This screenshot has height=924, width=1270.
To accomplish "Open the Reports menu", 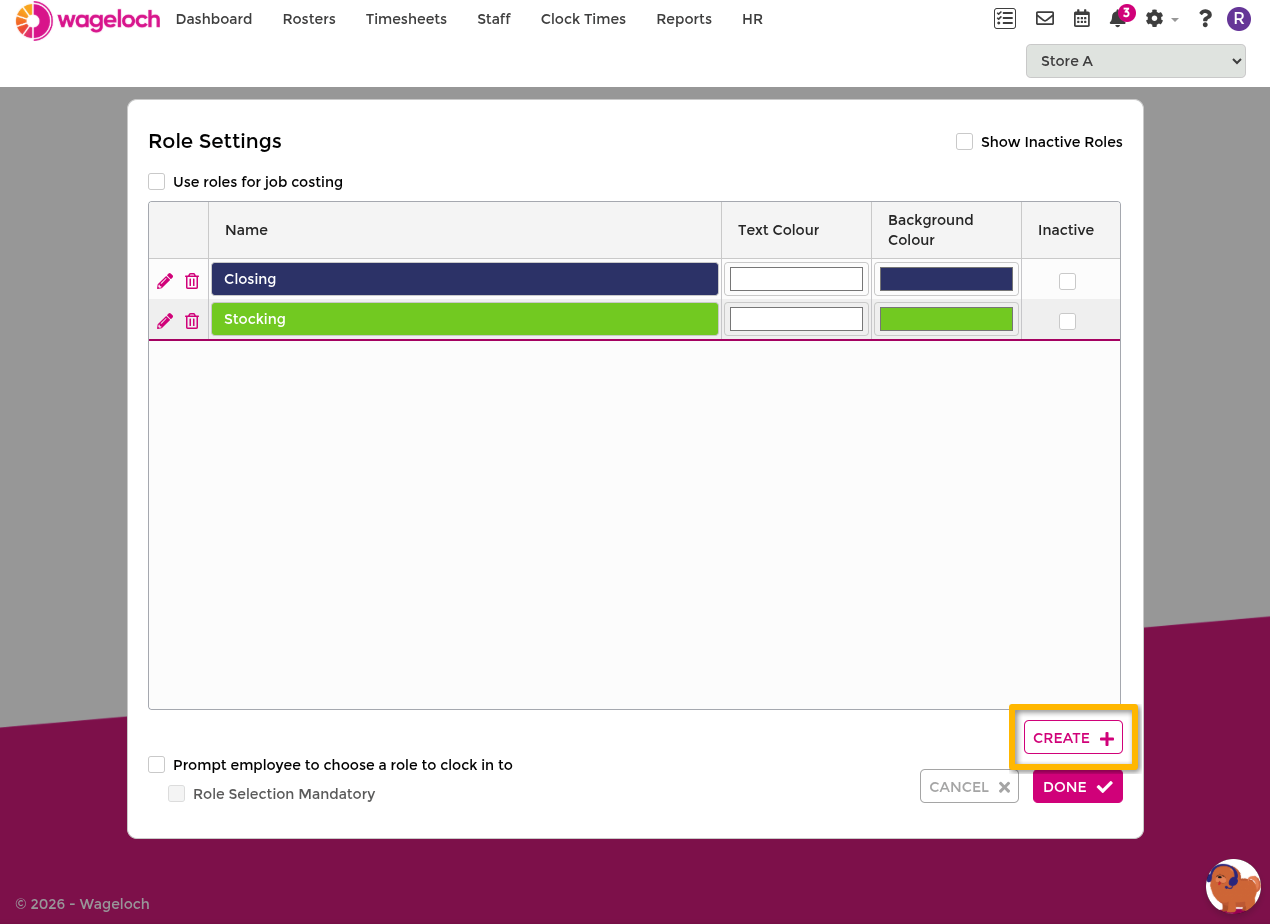I will pos(684,19).
